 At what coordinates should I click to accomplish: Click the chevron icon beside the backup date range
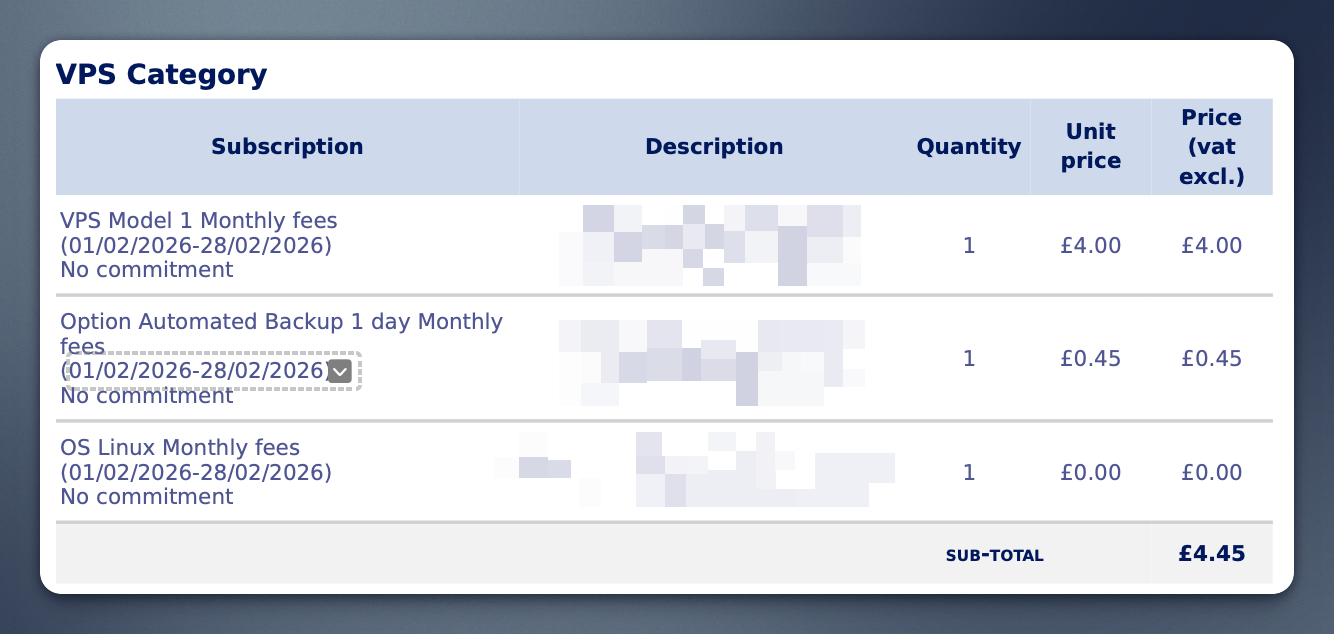[340, 371]
